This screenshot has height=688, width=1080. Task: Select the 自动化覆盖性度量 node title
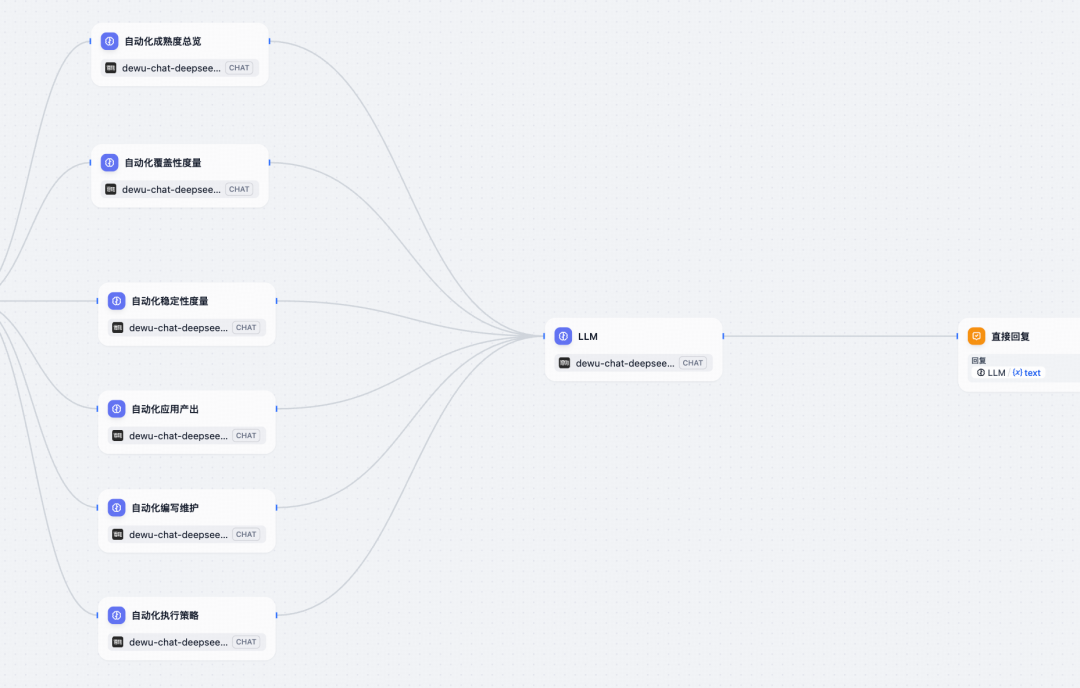[163, 163]
